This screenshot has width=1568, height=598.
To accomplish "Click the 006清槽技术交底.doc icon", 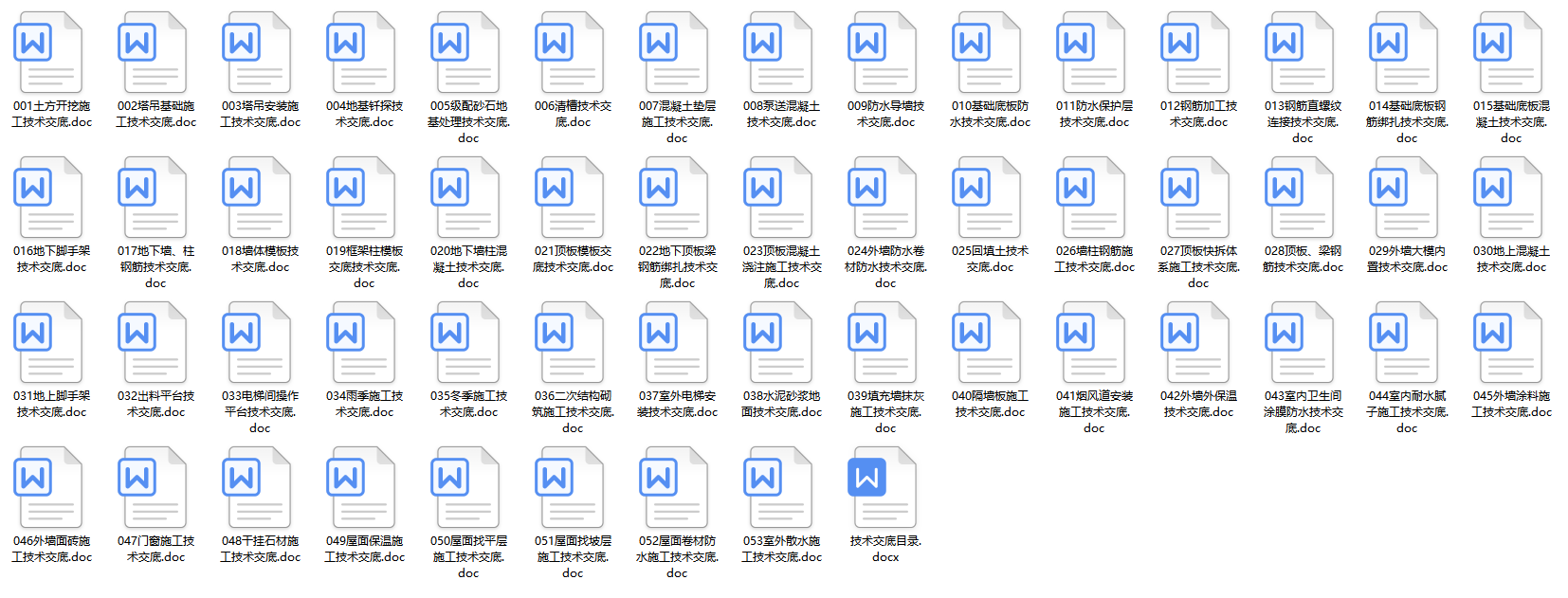I will pyautogui.click(x=569, y=52).
